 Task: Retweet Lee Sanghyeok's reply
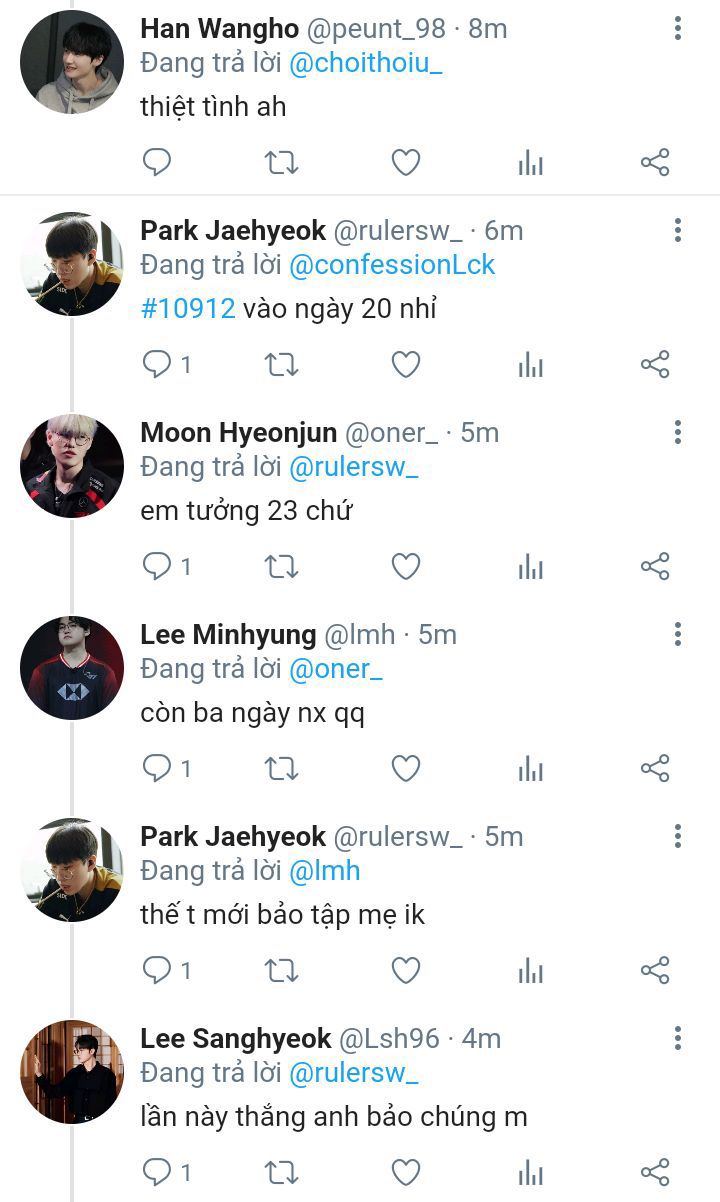pos(281,1172)
